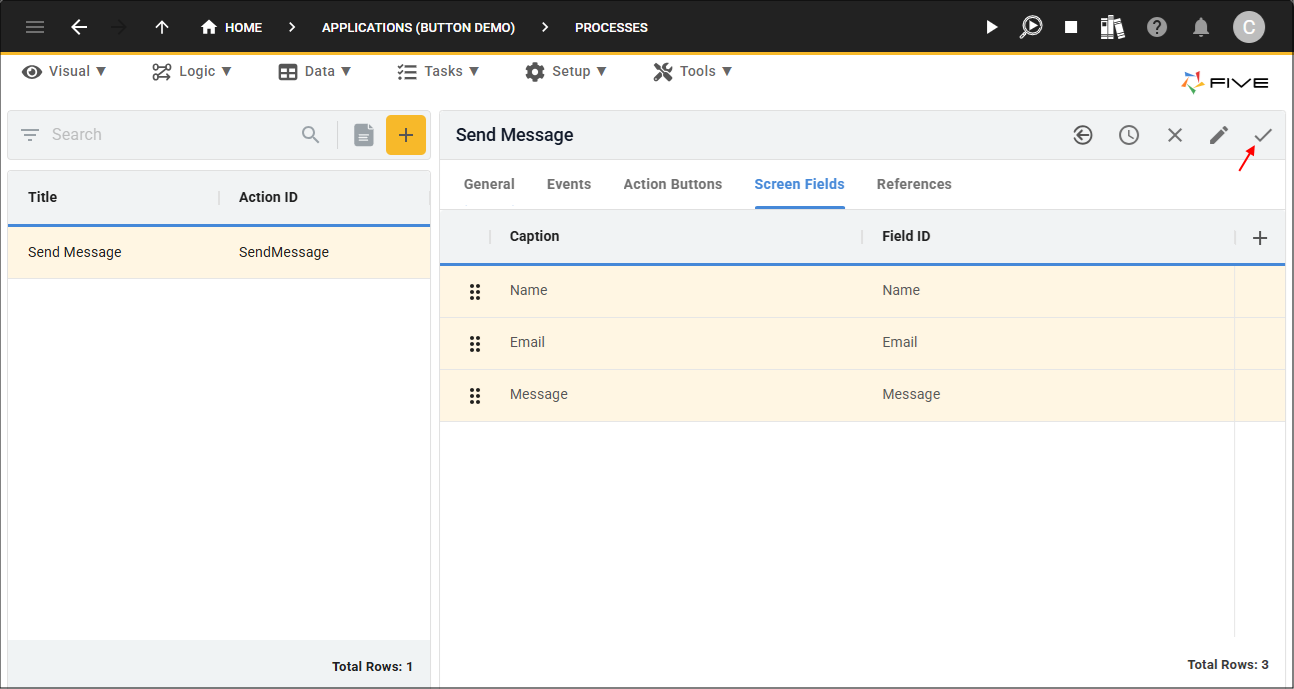Viewport: 1294px width, 689px height.
Task: Click the circled back arrow icon
Action: coord(1083,135)
